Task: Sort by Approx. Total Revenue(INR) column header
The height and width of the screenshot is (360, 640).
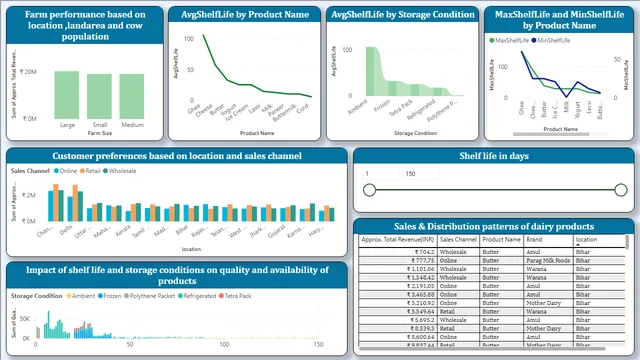Action: 398,240
